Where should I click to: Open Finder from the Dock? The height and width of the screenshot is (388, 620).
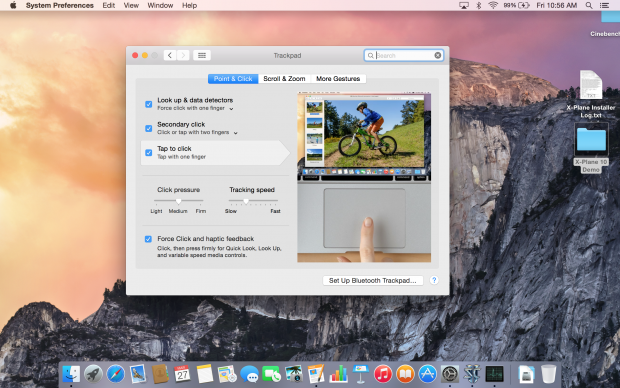[x=71, y=374]
